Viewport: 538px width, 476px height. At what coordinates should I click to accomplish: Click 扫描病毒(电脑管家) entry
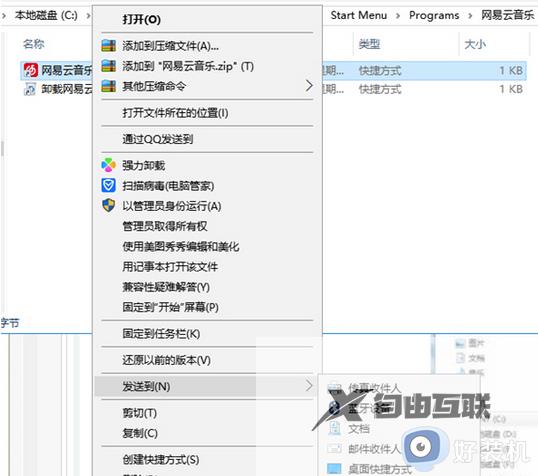168,186
